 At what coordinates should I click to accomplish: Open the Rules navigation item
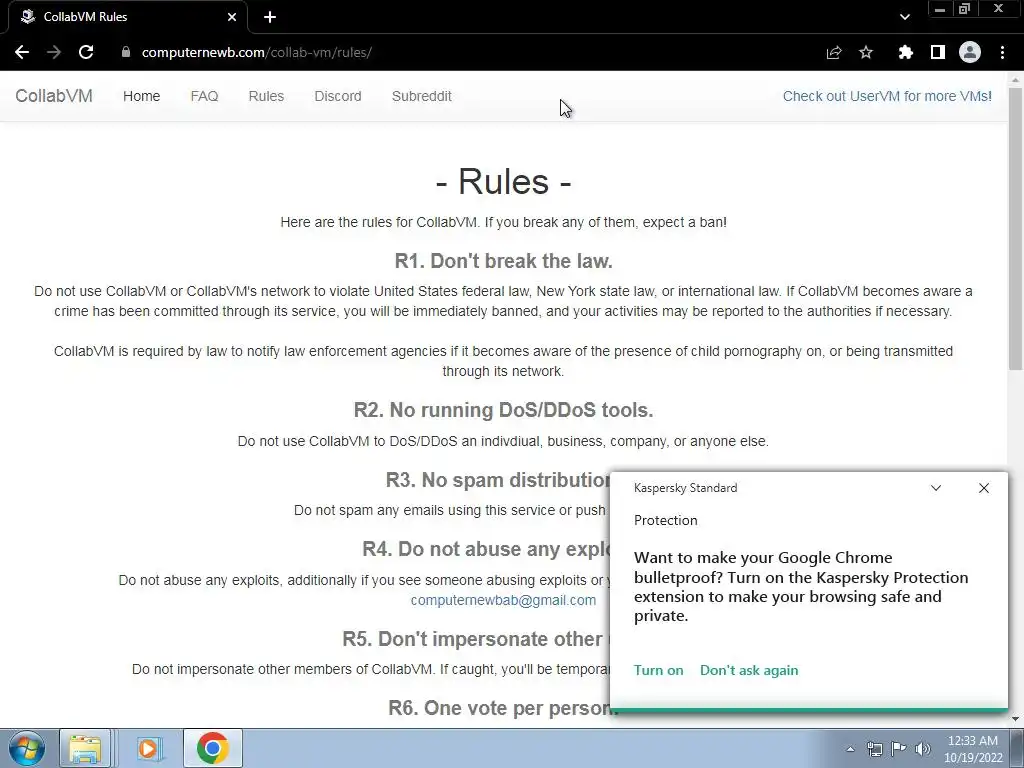(266, 96)
